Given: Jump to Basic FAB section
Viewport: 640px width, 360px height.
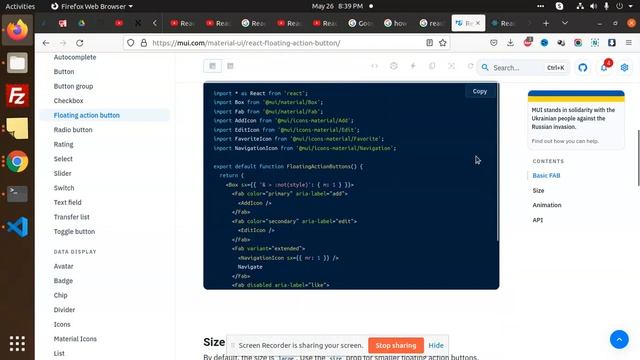Looking at the screenshot, I should 546,176.
